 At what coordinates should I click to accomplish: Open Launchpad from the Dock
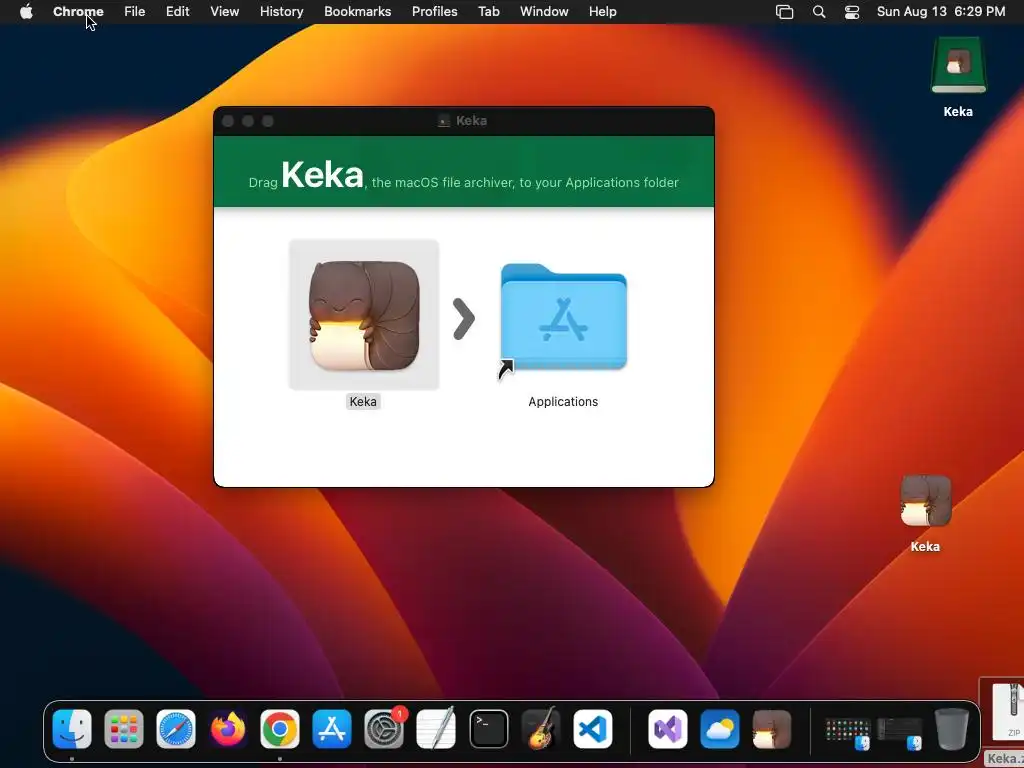(x=123, y=729)
